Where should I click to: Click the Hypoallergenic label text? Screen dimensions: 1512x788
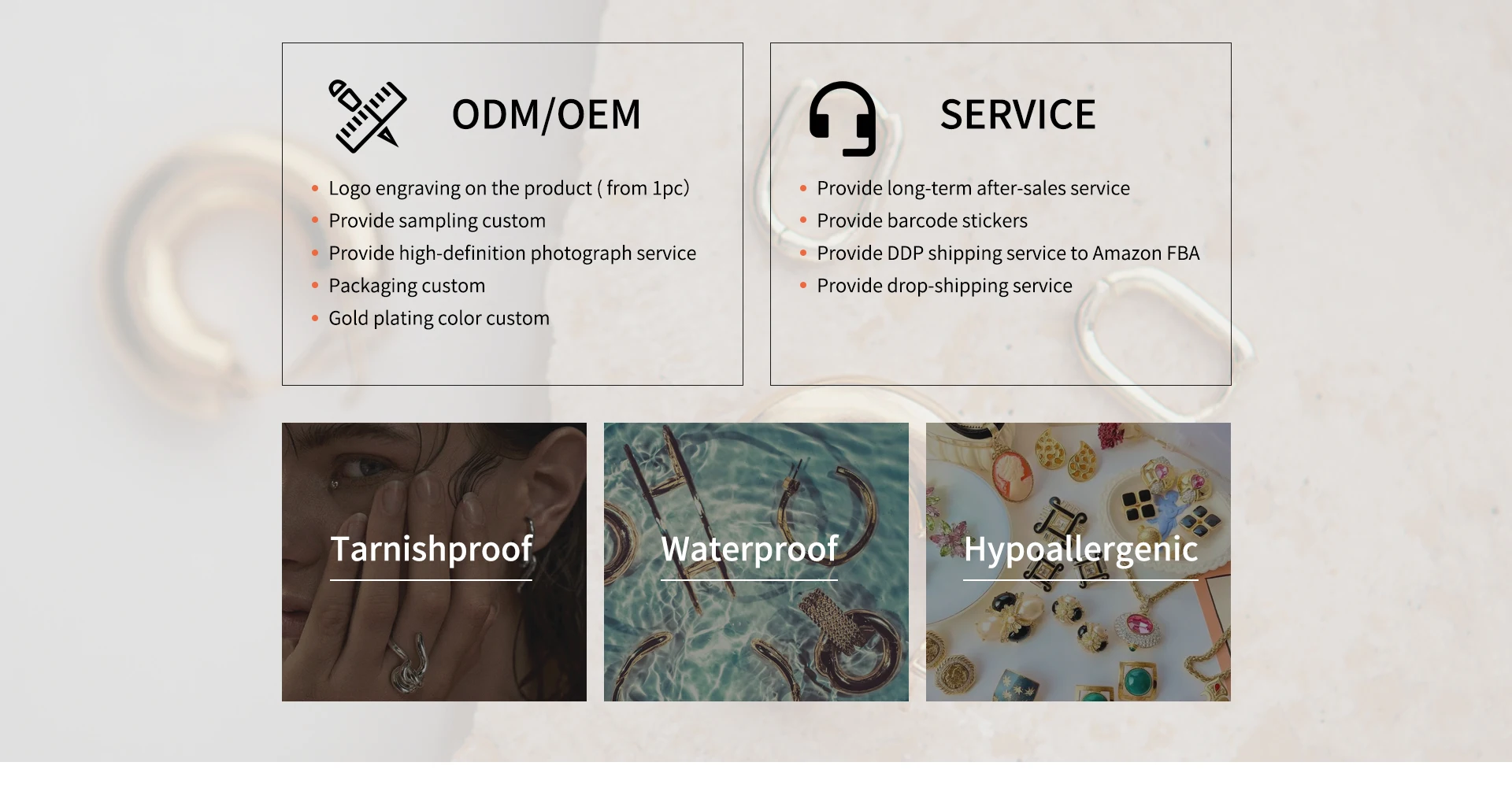[x=1081, y=549]
